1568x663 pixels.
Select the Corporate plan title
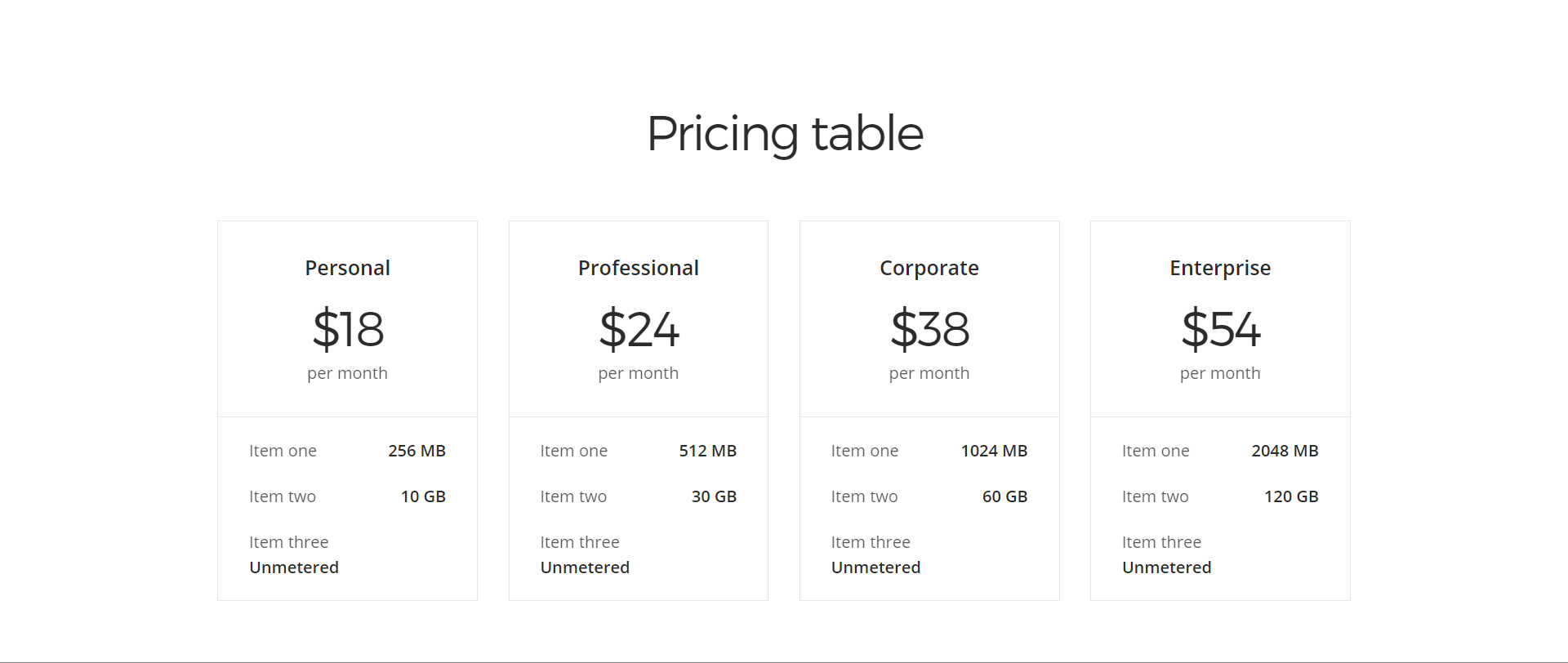point(929,268)
